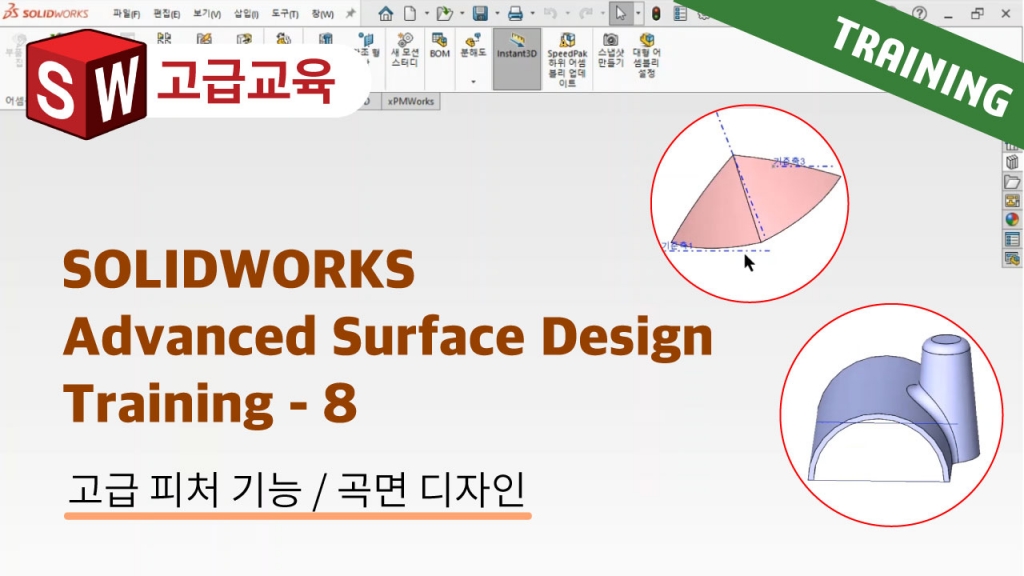Print with the printer icon
1024x576 pixels.
[x=515, y=13]
